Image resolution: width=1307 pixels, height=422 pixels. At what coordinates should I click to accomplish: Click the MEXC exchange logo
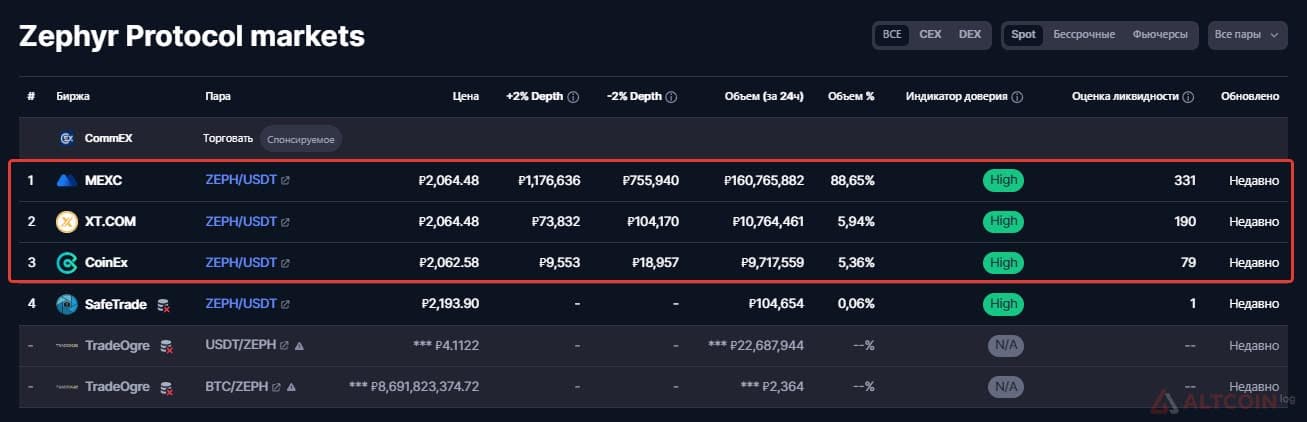[x=67, y=180]
